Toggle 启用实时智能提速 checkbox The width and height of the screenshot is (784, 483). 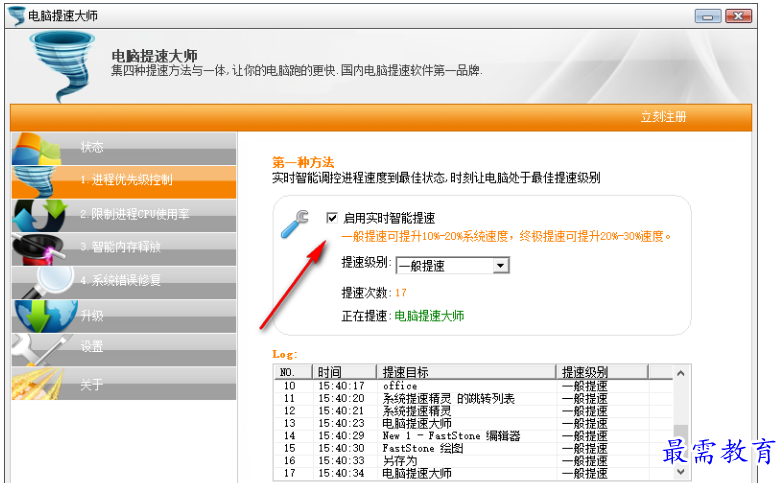332,218
